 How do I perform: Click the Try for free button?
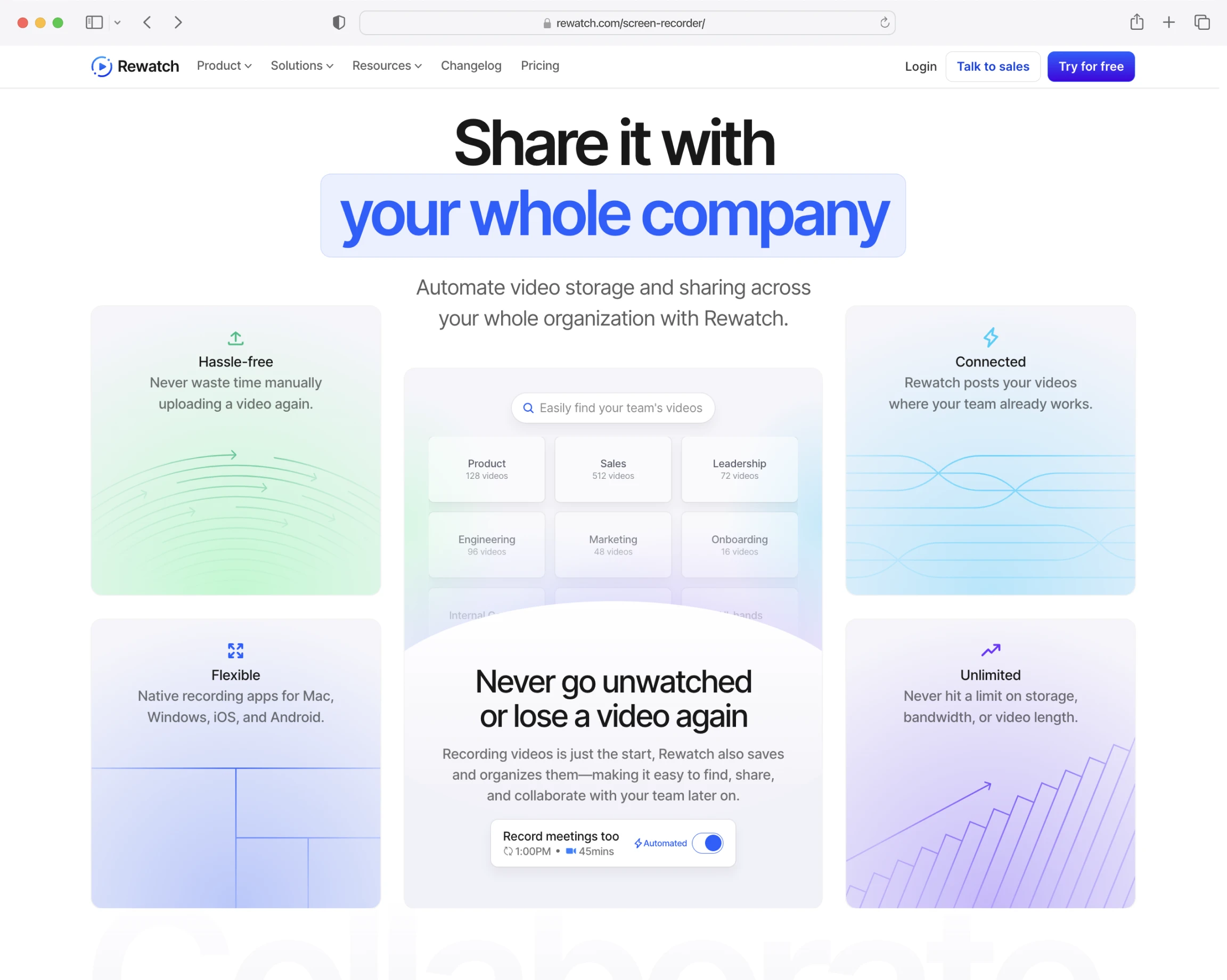point(1091,66)
